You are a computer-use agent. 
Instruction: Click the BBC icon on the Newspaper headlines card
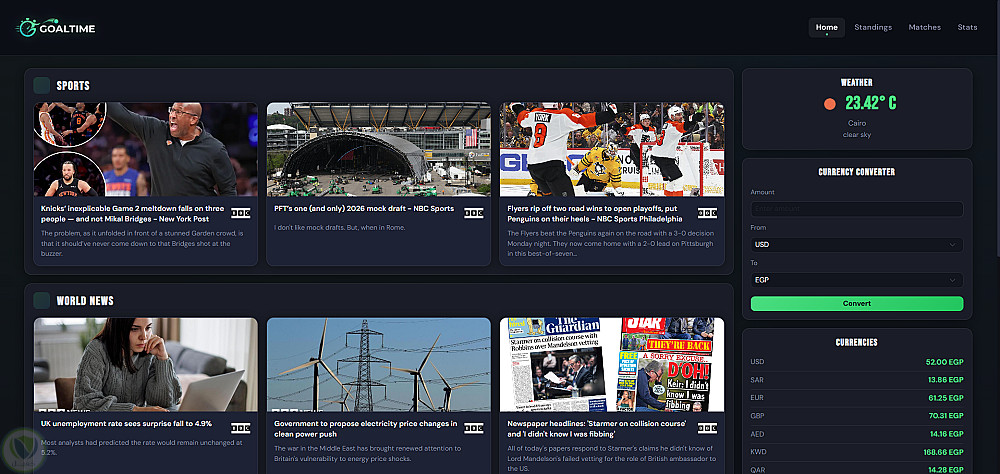tap(707, 428)
